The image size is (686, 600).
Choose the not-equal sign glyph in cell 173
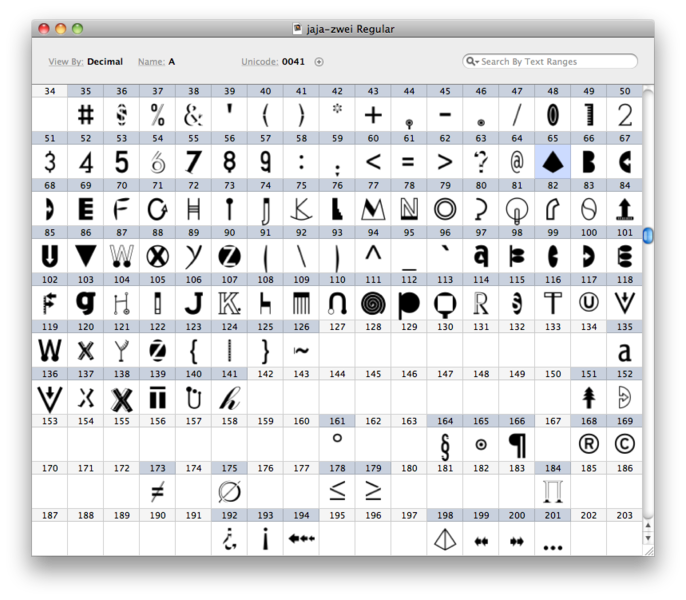point(157,491)
